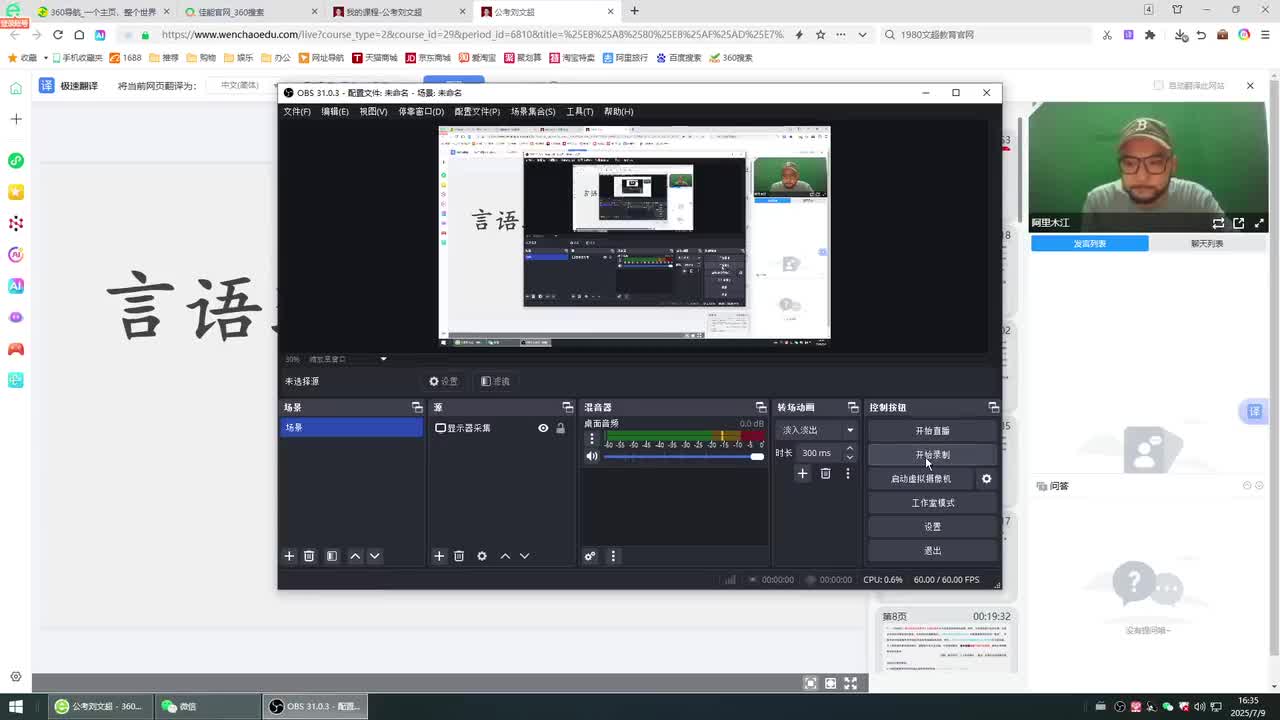Viewport: 1280px width, 720px height.
Task: Open the 第8页 slide thumbnail
Action: [945, 641]
